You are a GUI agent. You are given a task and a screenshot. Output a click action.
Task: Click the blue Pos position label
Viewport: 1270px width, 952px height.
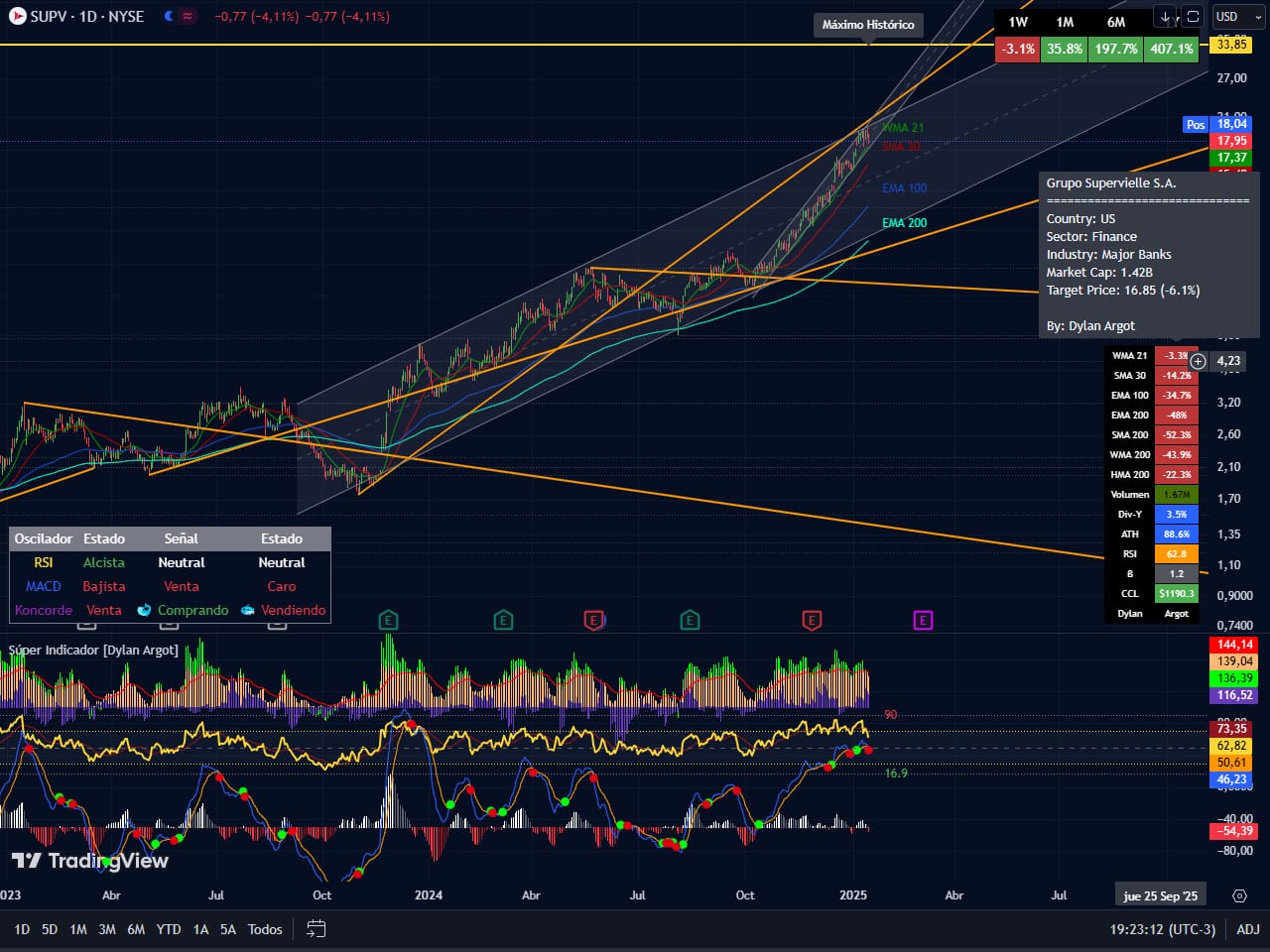coord(1196,124)
